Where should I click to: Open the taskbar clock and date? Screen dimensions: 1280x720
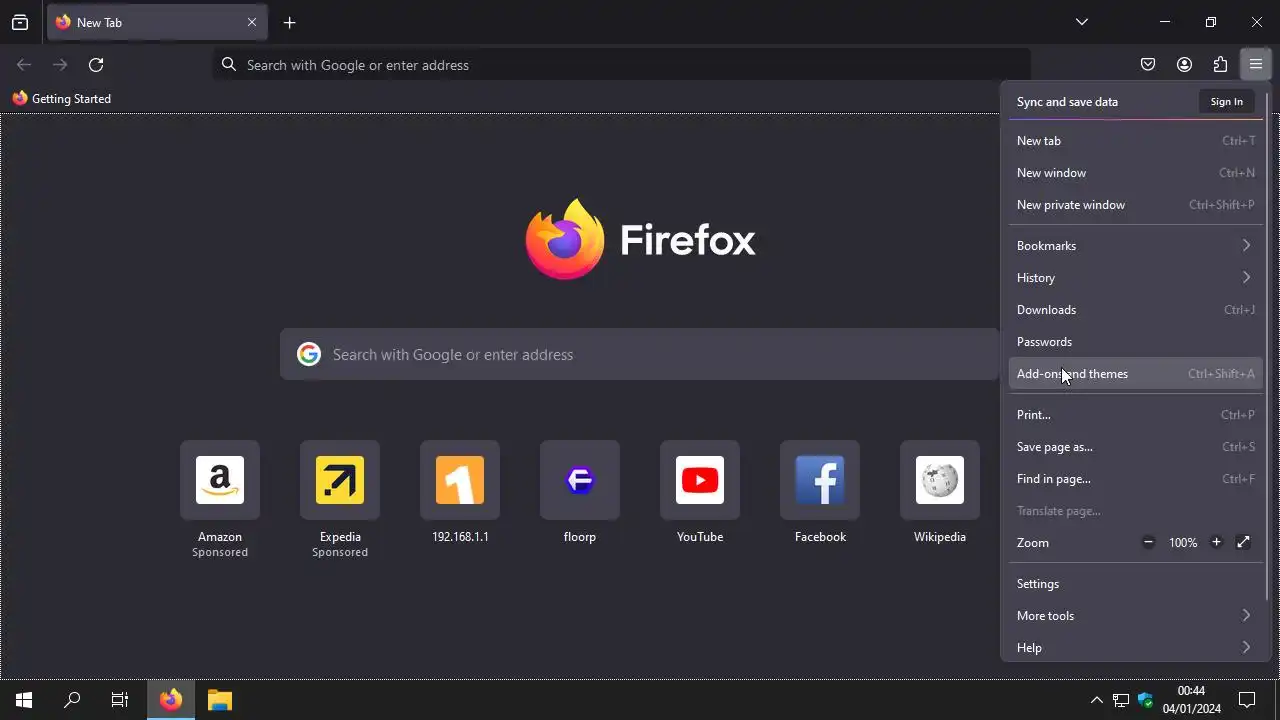click(1191, 700)
